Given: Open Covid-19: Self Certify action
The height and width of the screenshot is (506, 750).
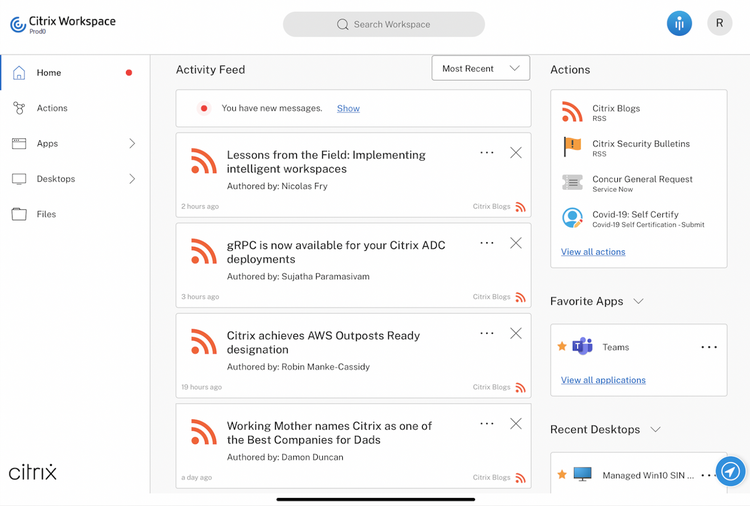Looking at the screenshot, I should [x=639, y=218].
